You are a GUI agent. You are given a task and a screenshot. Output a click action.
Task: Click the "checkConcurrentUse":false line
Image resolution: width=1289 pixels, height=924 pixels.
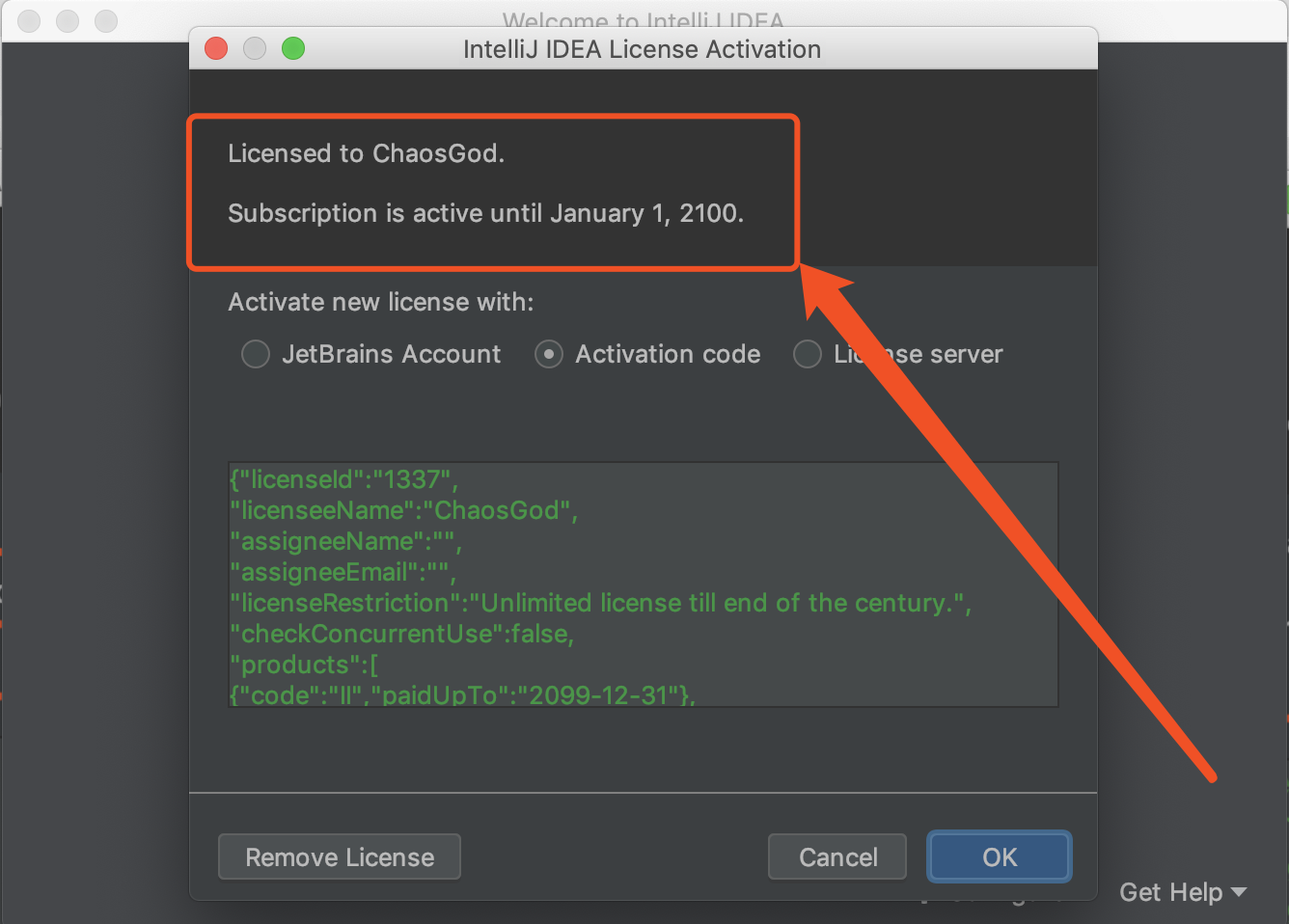401,634
